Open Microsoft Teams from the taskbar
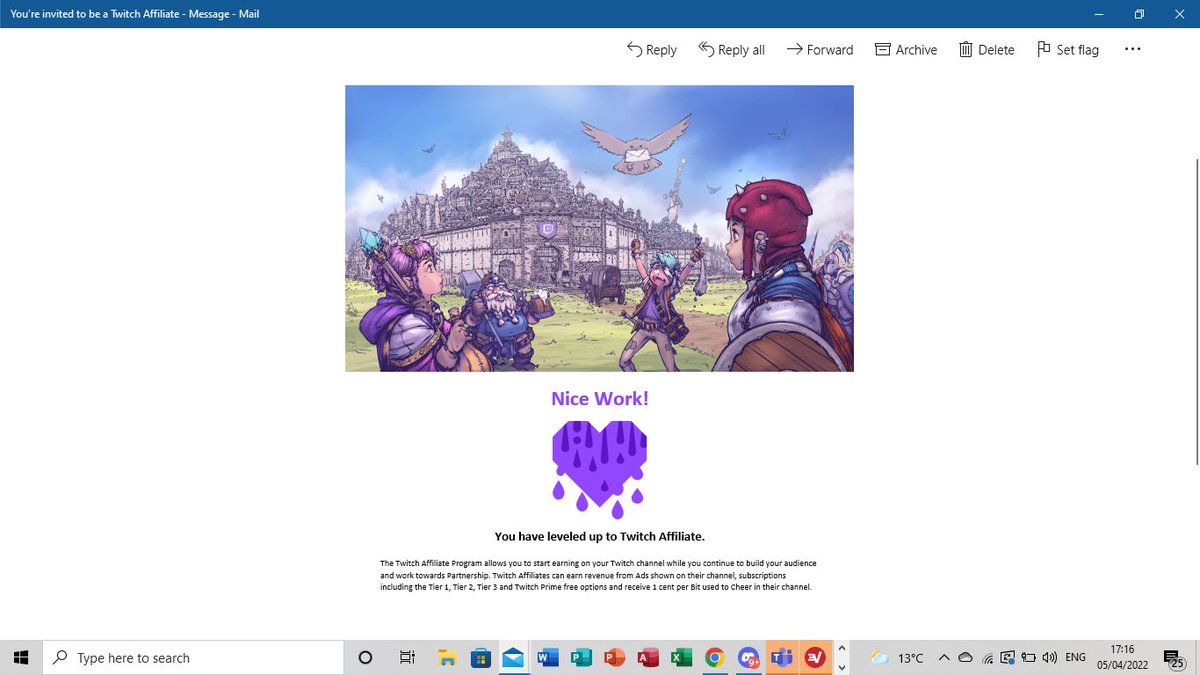Screen dimensions: 1200x675 (x=782, y=658)
